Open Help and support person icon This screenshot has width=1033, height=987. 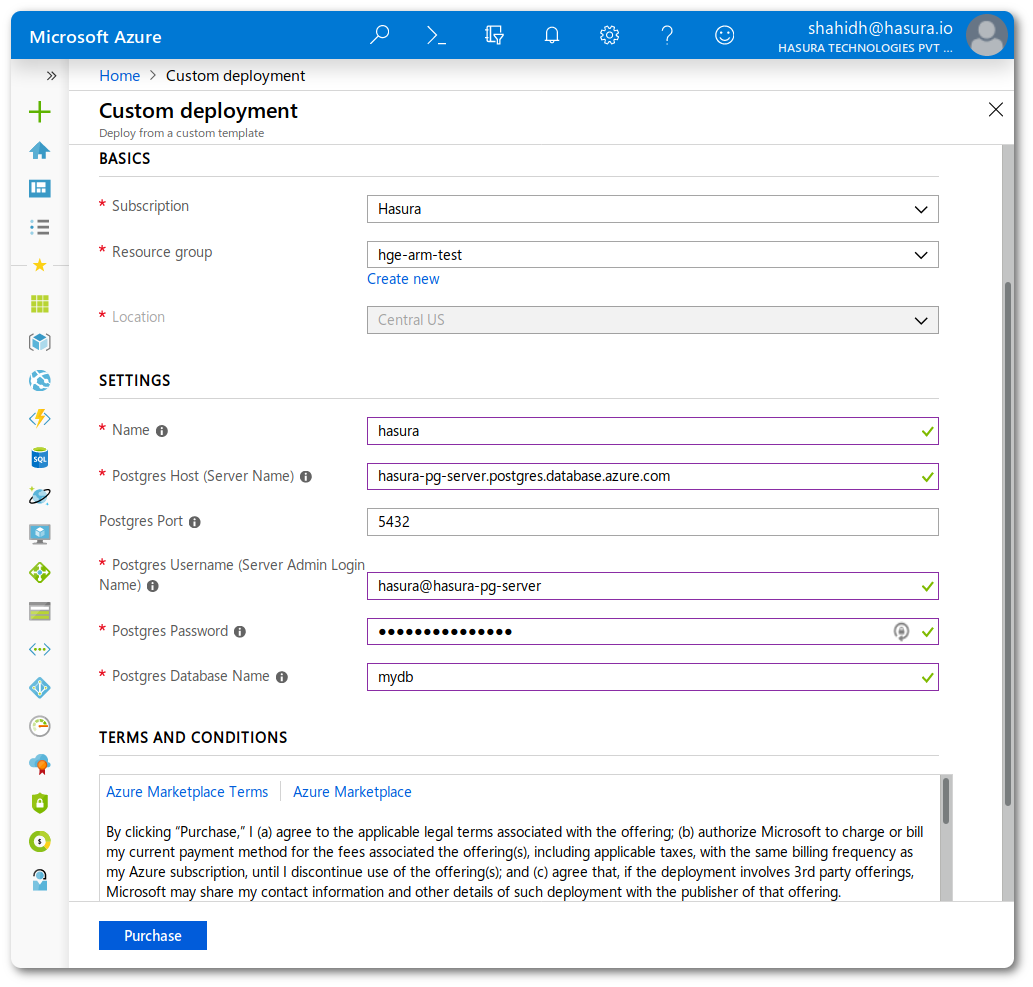point(40,880)
